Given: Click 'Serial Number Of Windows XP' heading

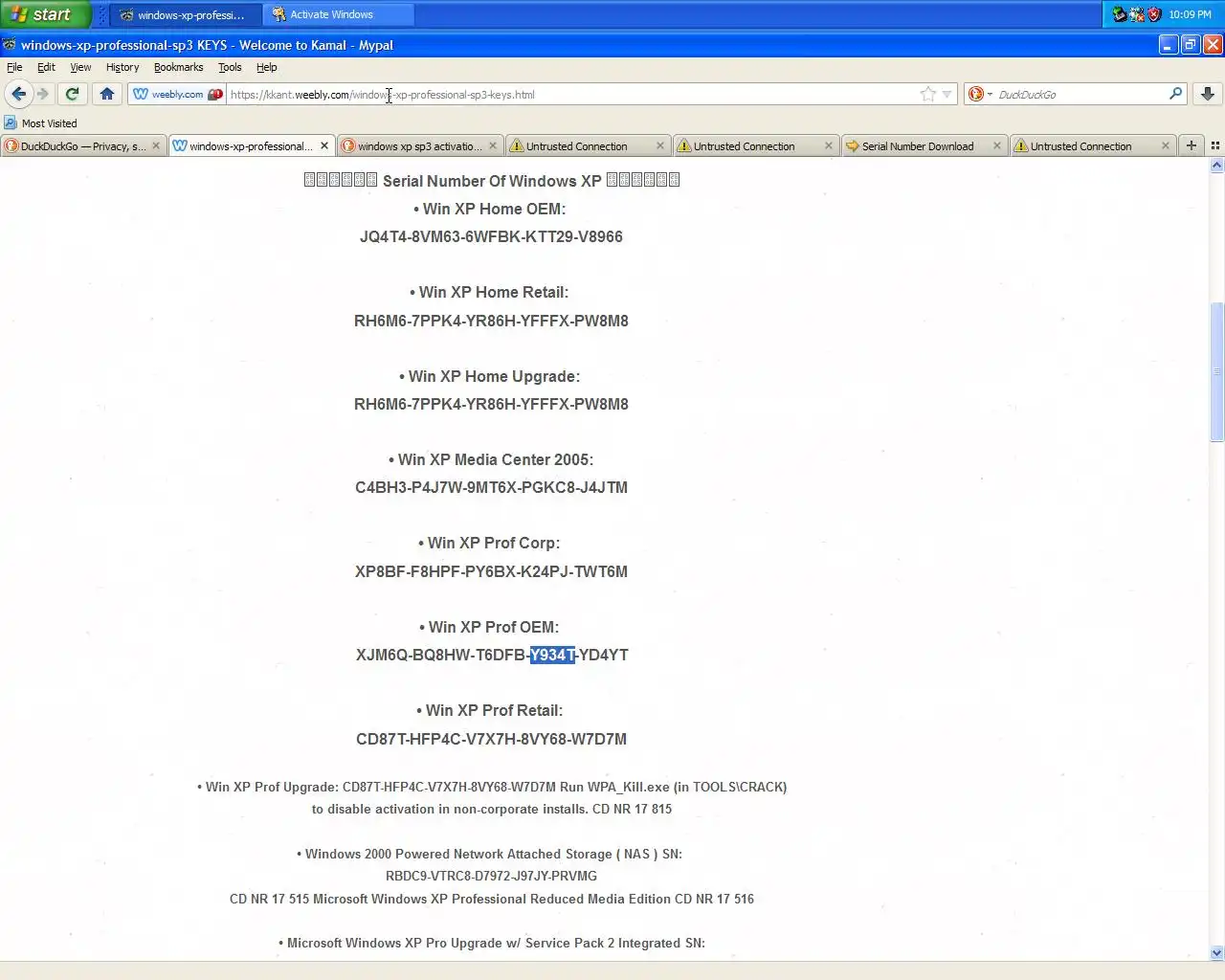Looking at the screenshot, I should pyautogui.click(x=492, y=181).
